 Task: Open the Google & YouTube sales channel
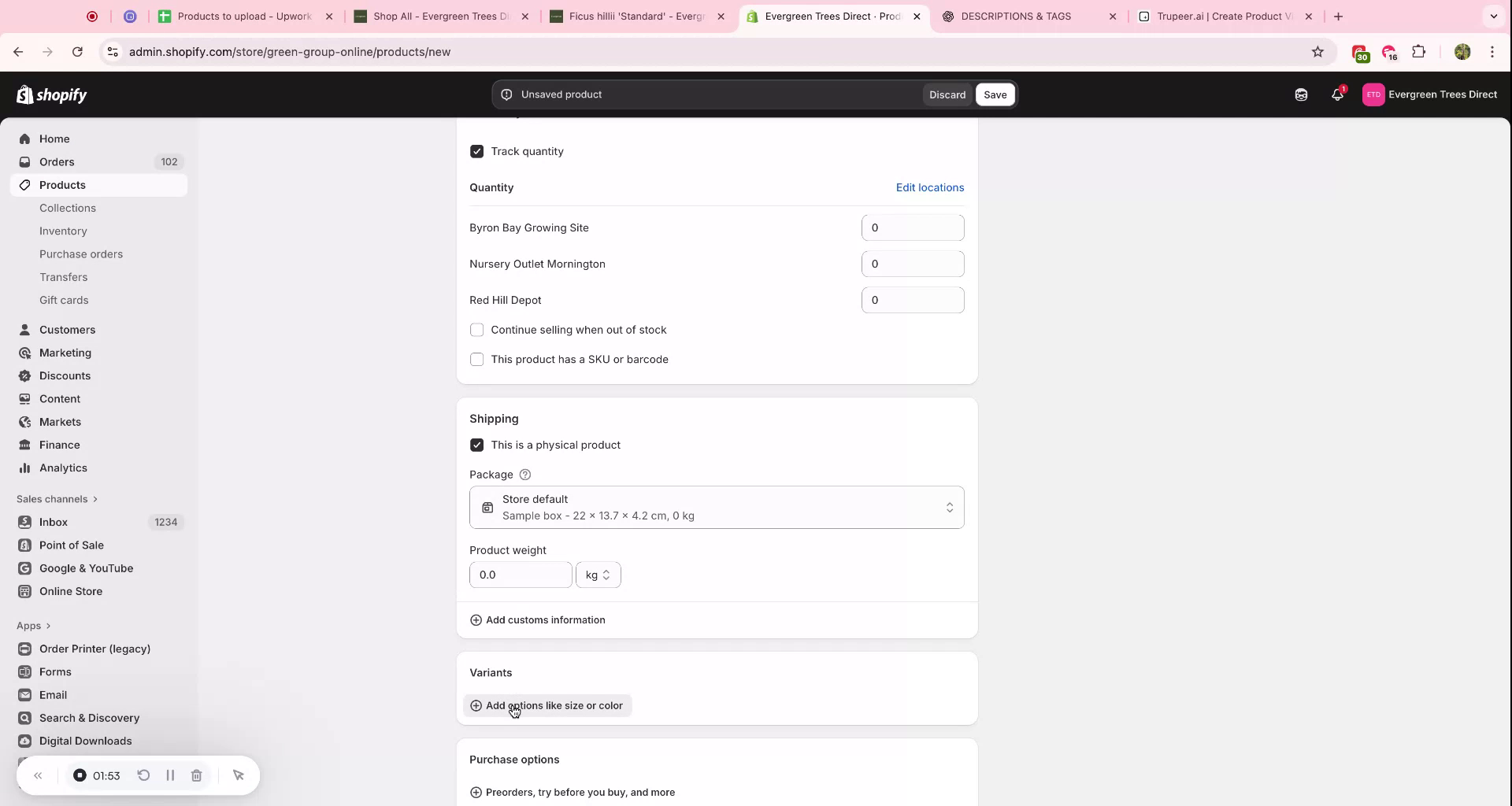click(x=85, y=568)
